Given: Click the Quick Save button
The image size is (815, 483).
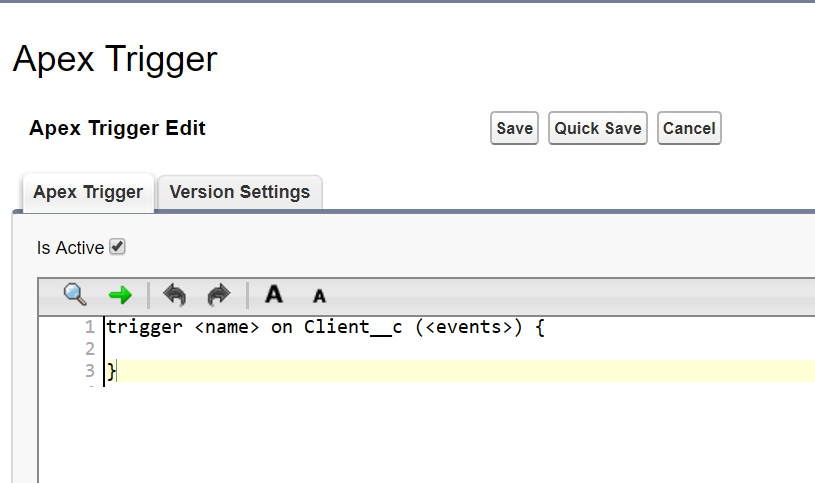Looking at the screenshot, I should [598, 128].
